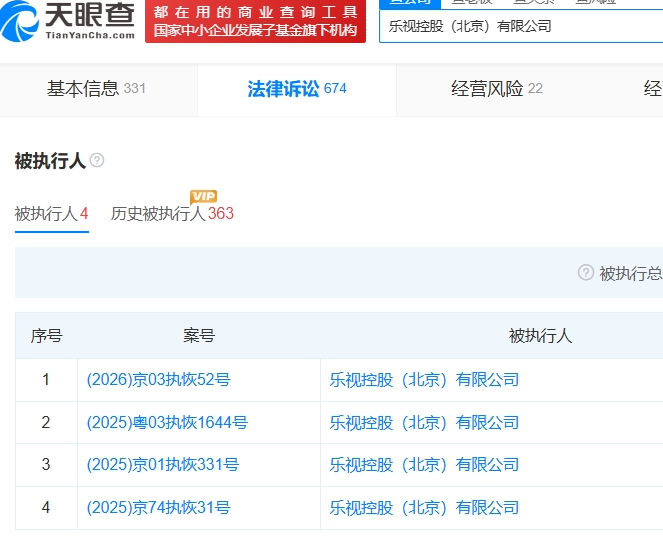Image resolution: width=663 pixels, height=541 pixels.
Task: Click the 被执行人 column header
Action: coord(540,336)
